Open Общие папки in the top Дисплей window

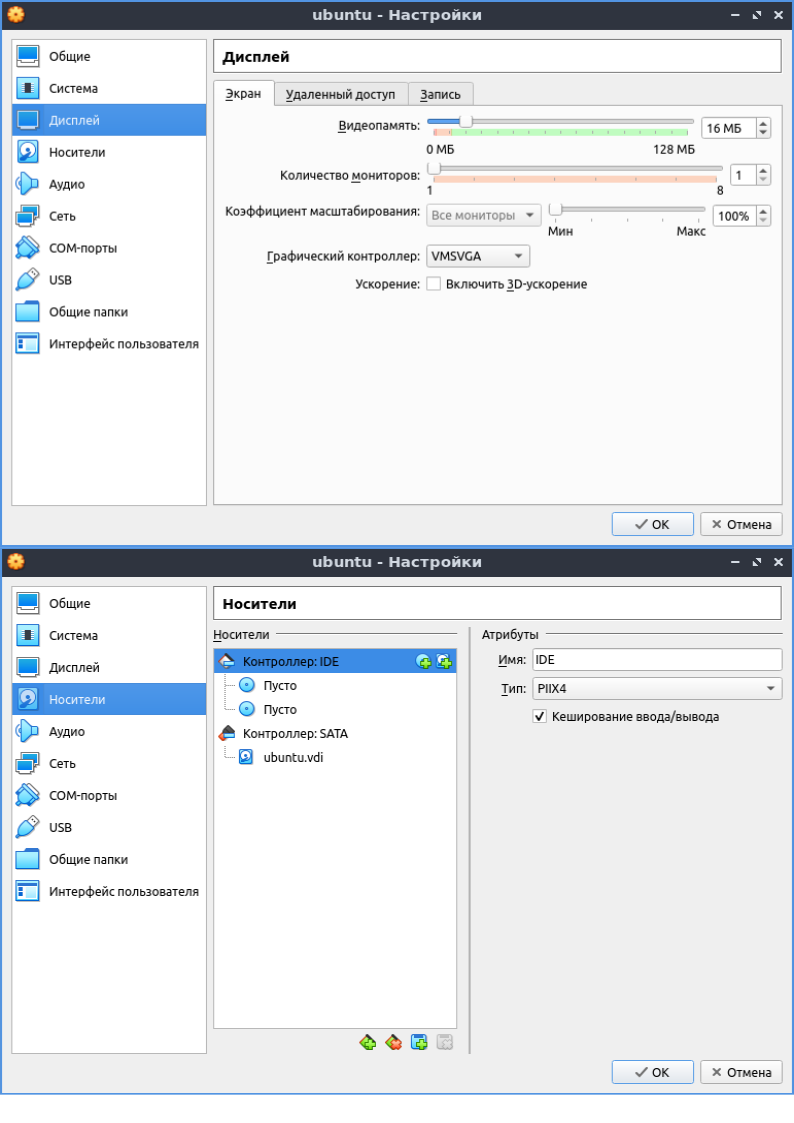coord(109,312)
